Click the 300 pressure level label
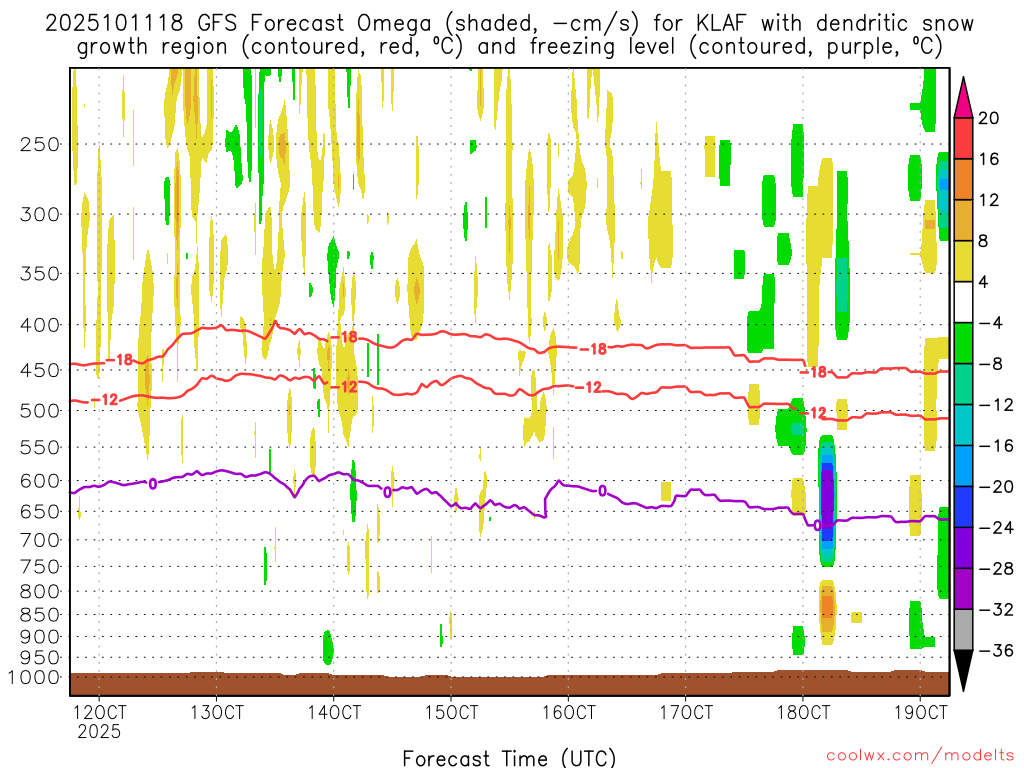The image size is (1024, 768). (40, 214)
